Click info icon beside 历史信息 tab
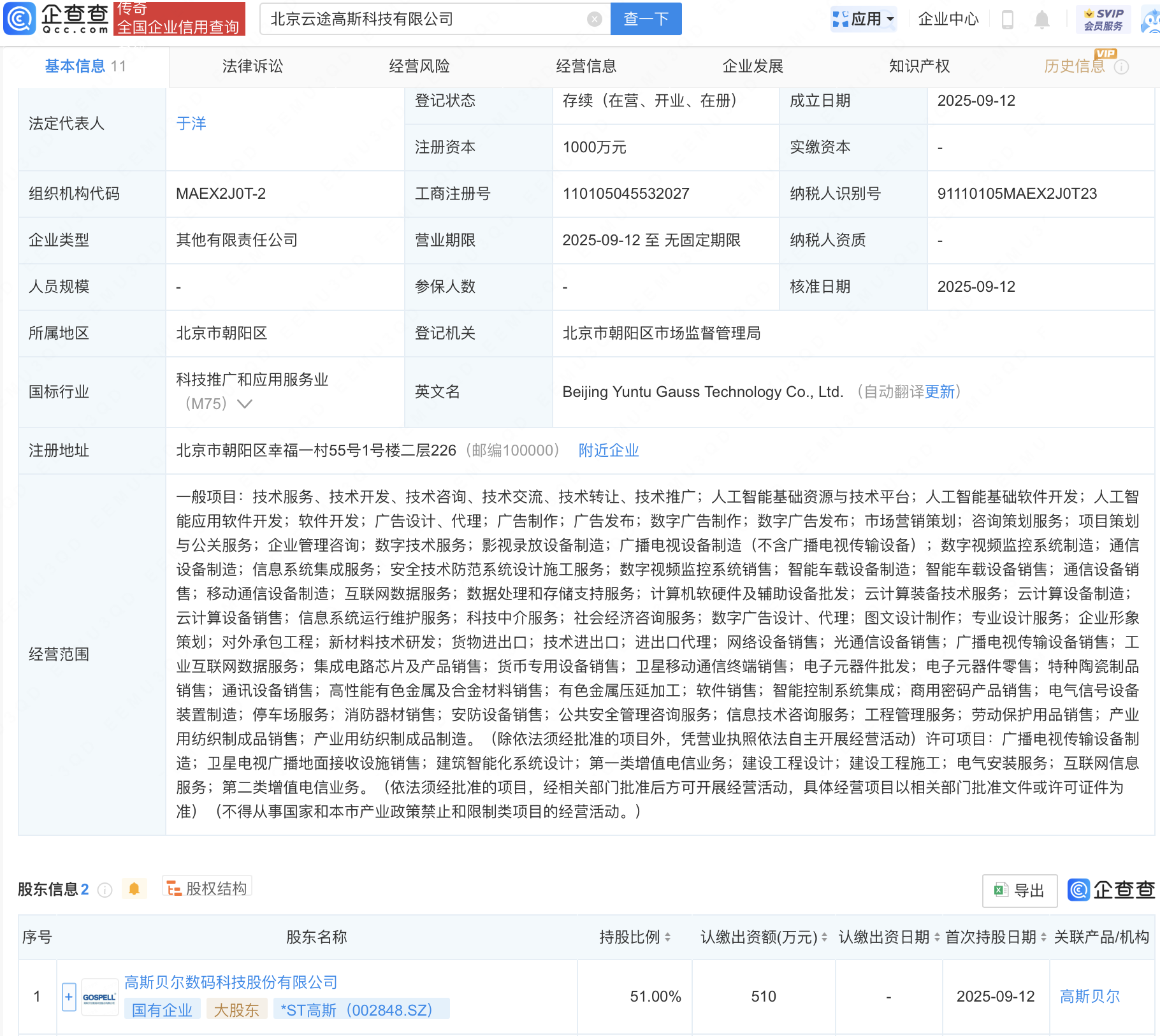The height and width of the screenshot is (1036, 1160). (1122, 67)
